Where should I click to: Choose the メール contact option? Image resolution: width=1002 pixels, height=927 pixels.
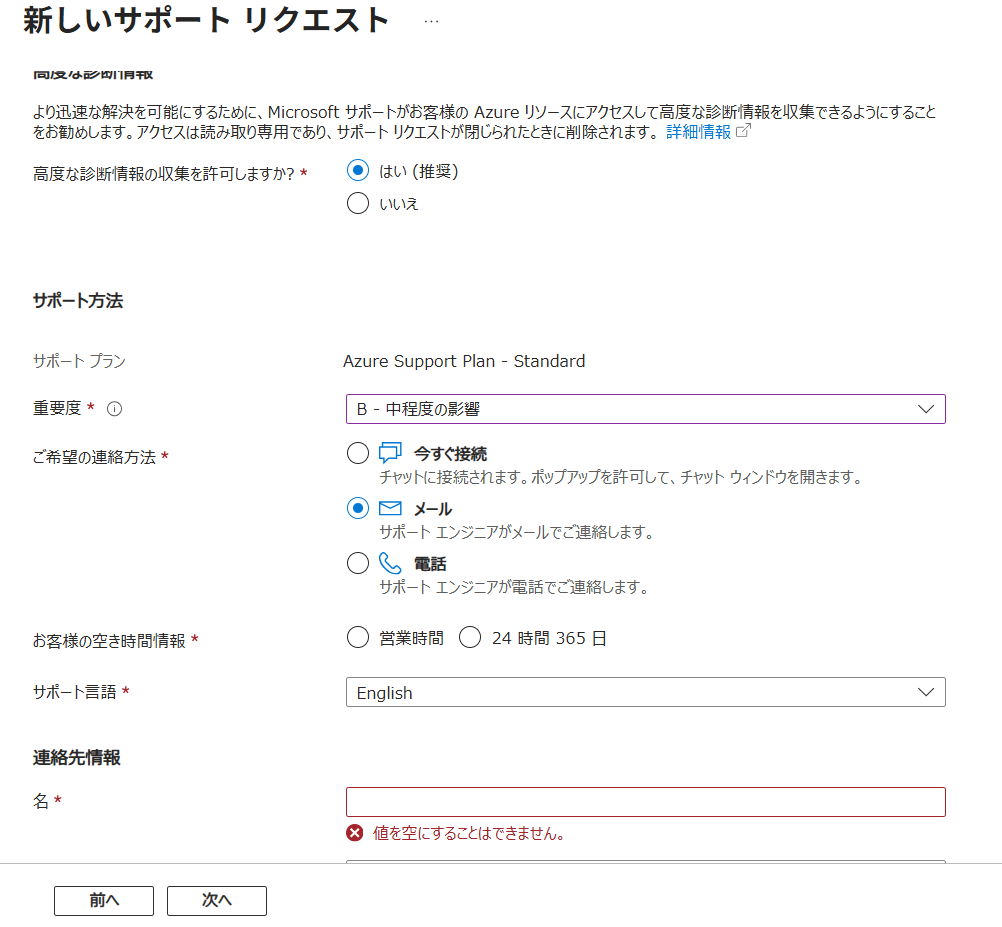click(x=358, y=509)
